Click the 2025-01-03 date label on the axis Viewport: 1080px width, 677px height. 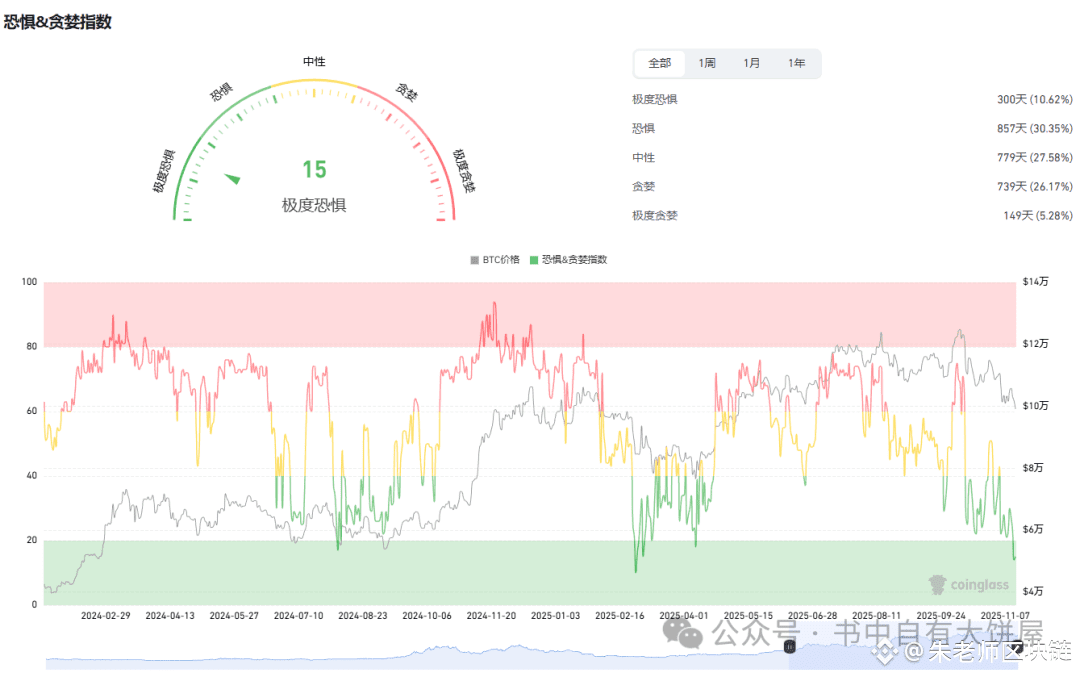(x=553, y=616)
